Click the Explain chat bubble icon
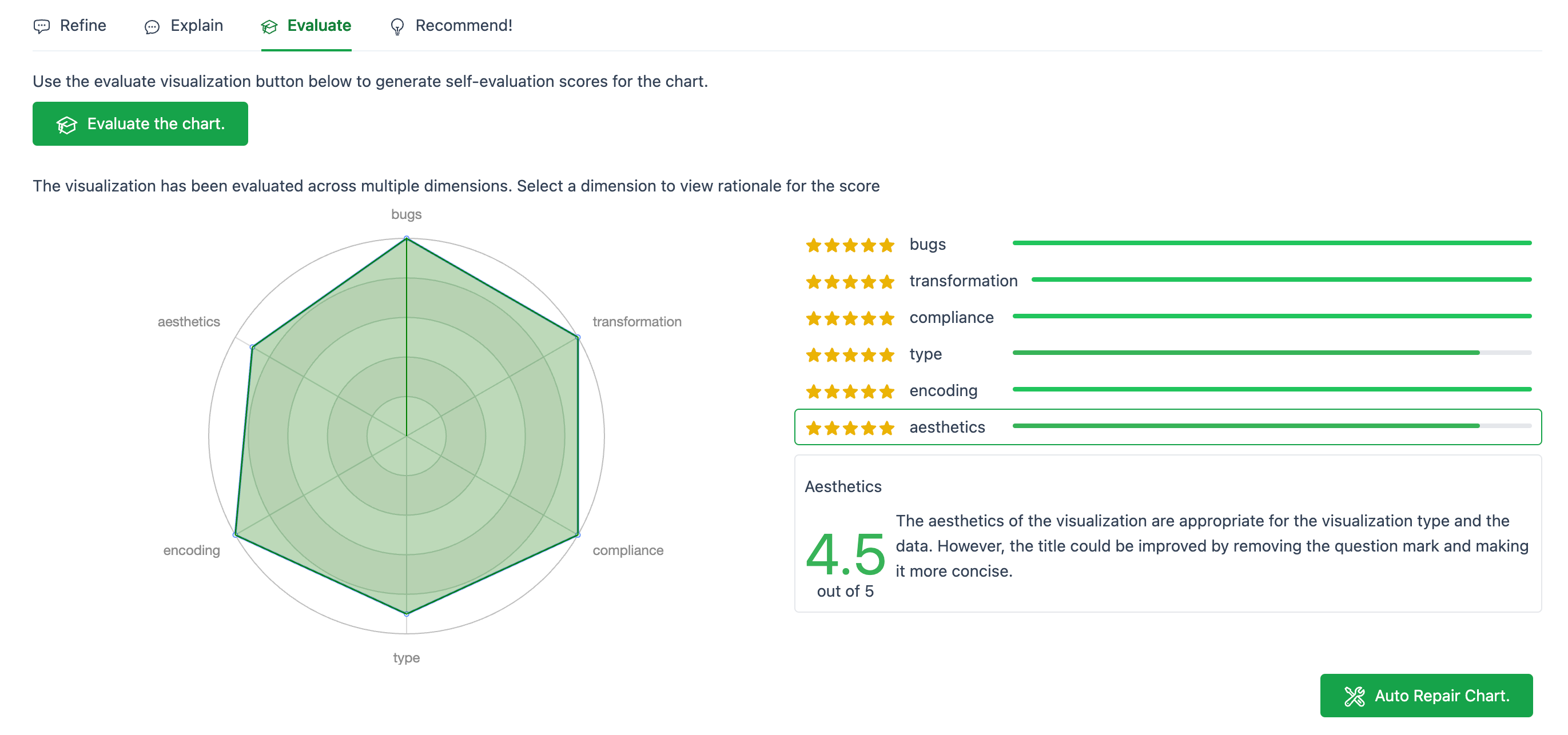 tap(152, 27)
